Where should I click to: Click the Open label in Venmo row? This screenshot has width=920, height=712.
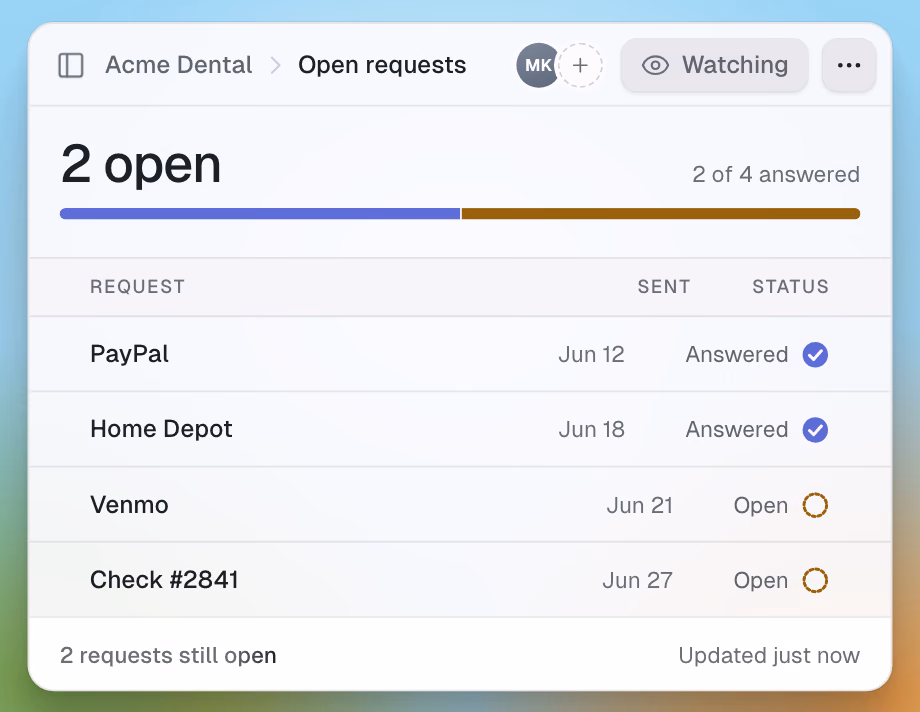click(x=760, y=505)
